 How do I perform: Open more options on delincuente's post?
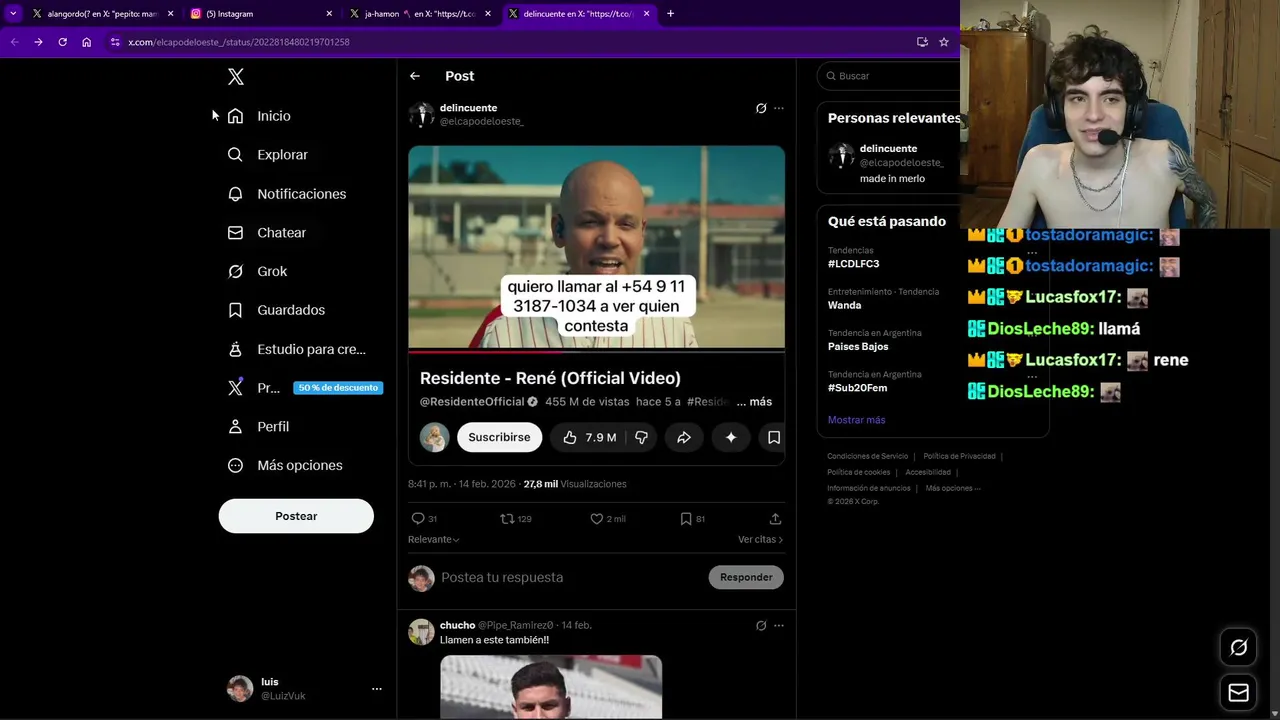click(x=779, y=108)
